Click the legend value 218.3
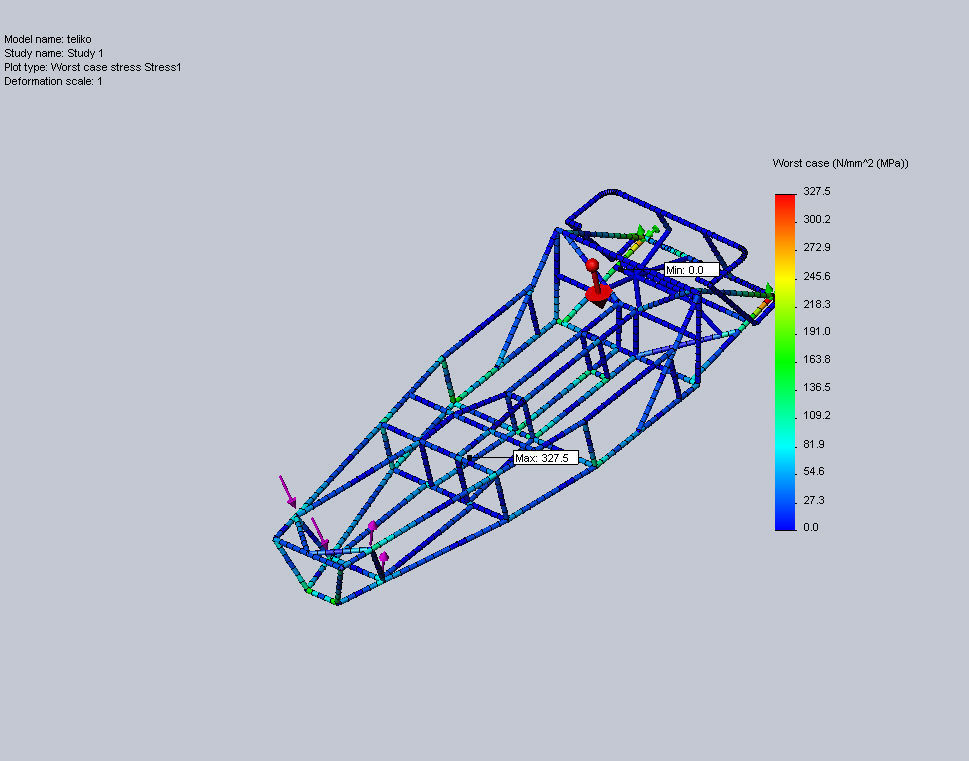The height and width of the screenshot is (761, 969). pyautogui.click(x=816, y=304)
